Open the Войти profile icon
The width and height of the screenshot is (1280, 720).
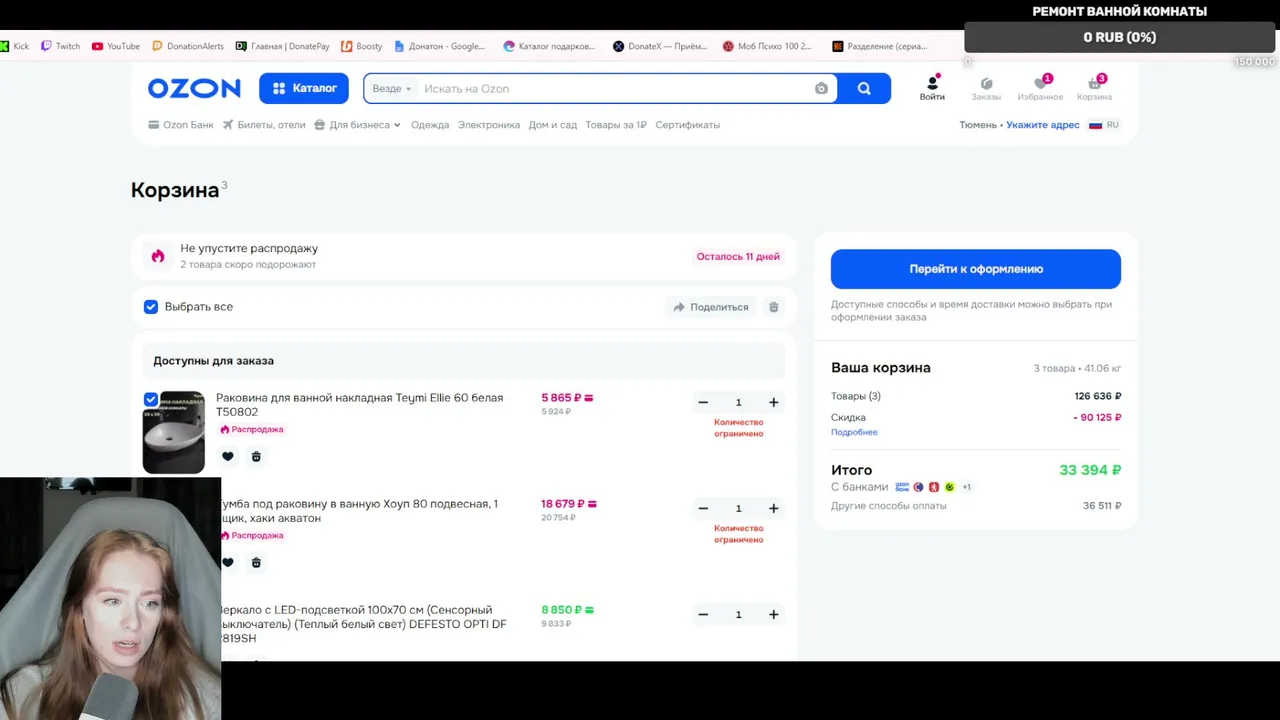[x=932, y=89]
